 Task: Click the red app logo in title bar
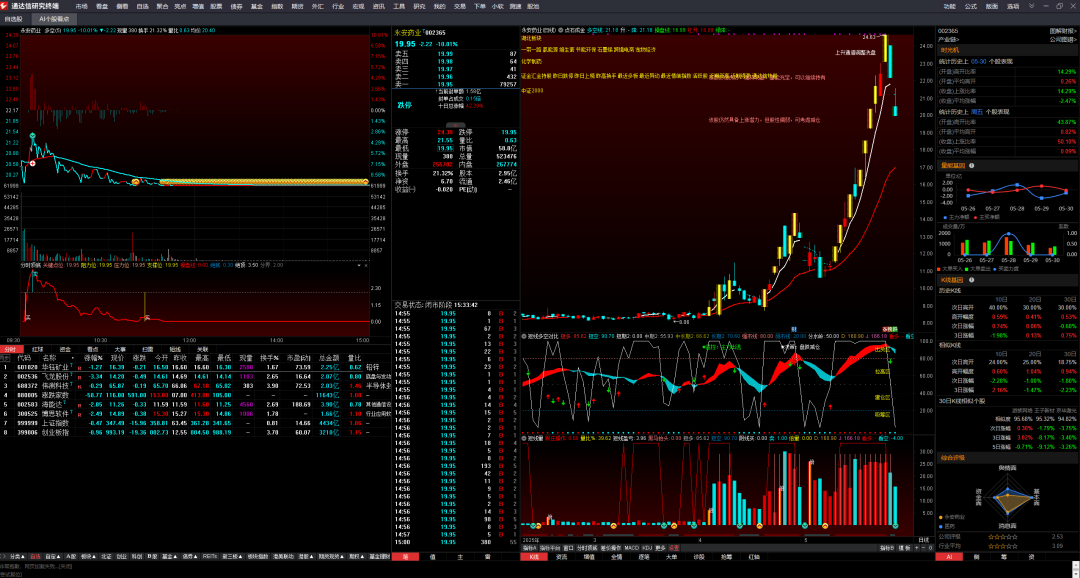coord(5,6)
